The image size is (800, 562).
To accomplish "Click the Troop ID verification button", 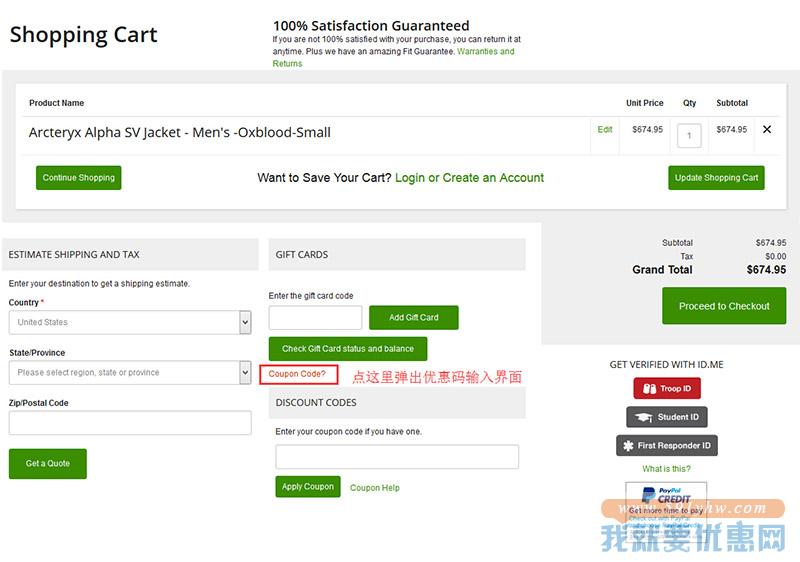I will (x=667, y=388).
